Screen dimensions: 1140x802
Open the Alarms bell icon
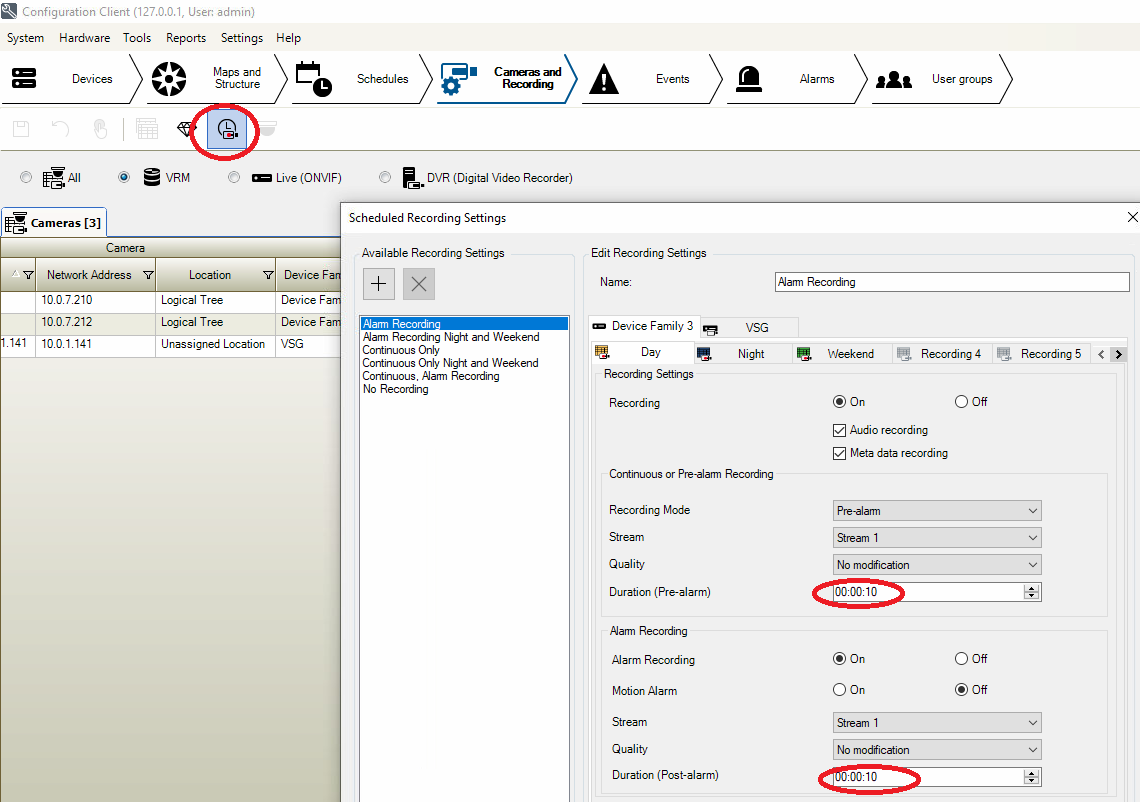point(748,79)
